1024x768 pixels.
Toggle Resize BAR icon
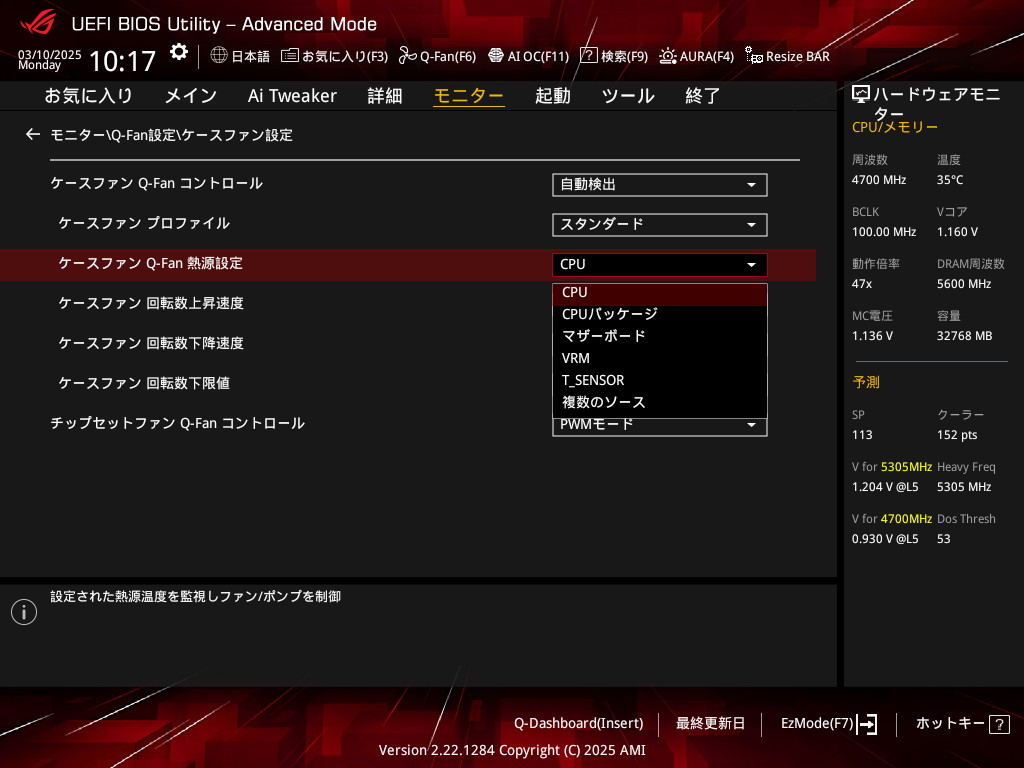(x=754, y=56)
